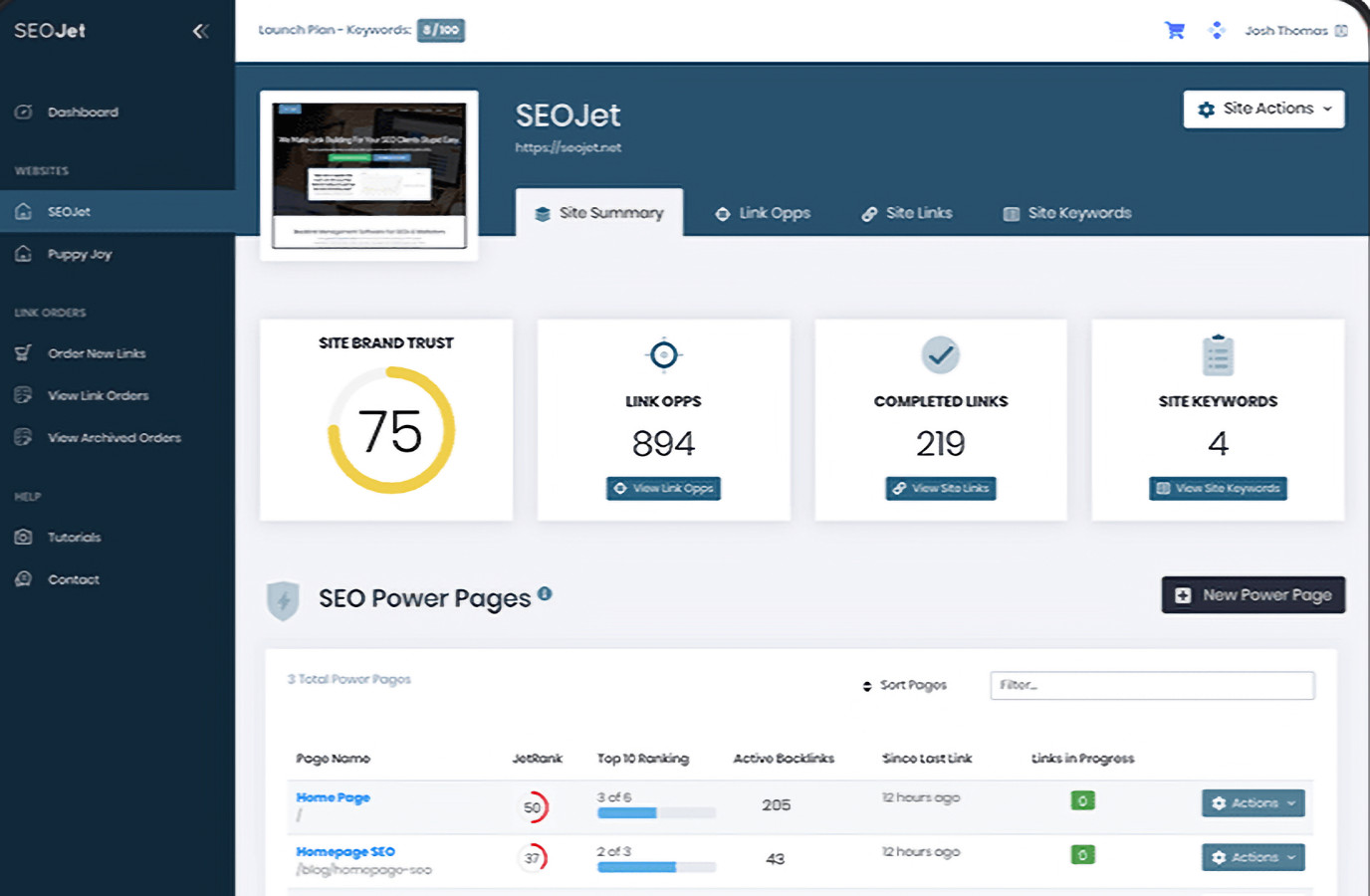Open Actions dropdown for Home Page row
1370x896 pixels.
1254,803
